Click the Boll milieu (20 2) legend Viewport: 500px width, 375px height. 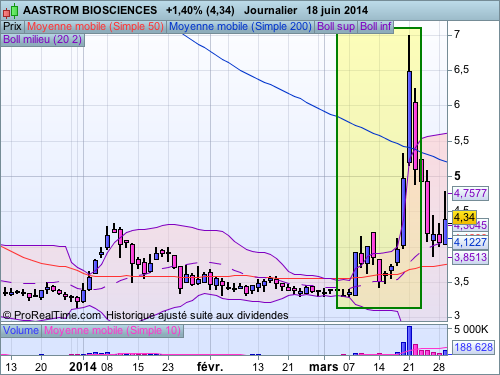42,39
